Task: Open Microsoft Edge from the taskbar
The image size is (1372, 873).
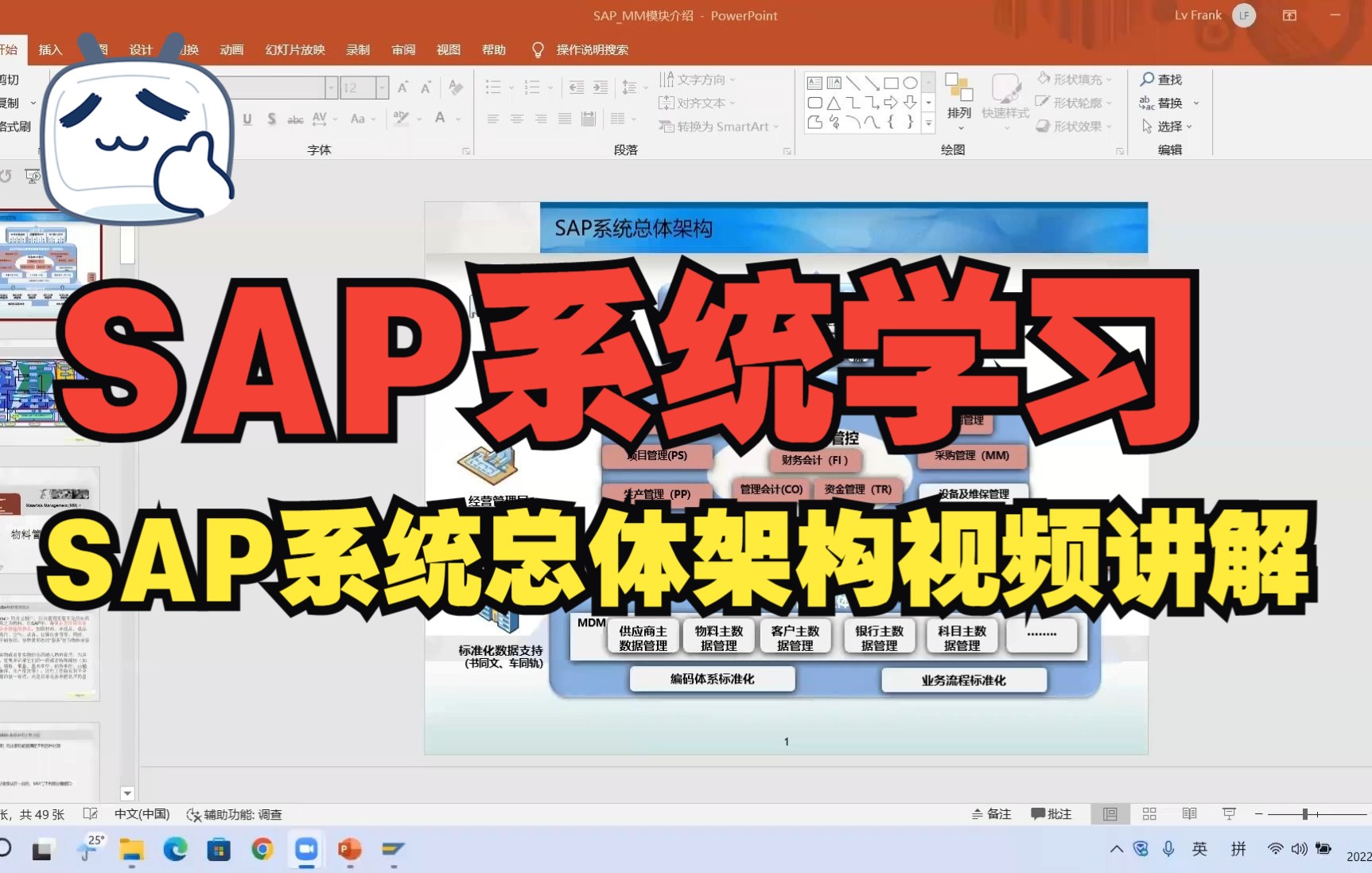Action: (x=175, y=850)
